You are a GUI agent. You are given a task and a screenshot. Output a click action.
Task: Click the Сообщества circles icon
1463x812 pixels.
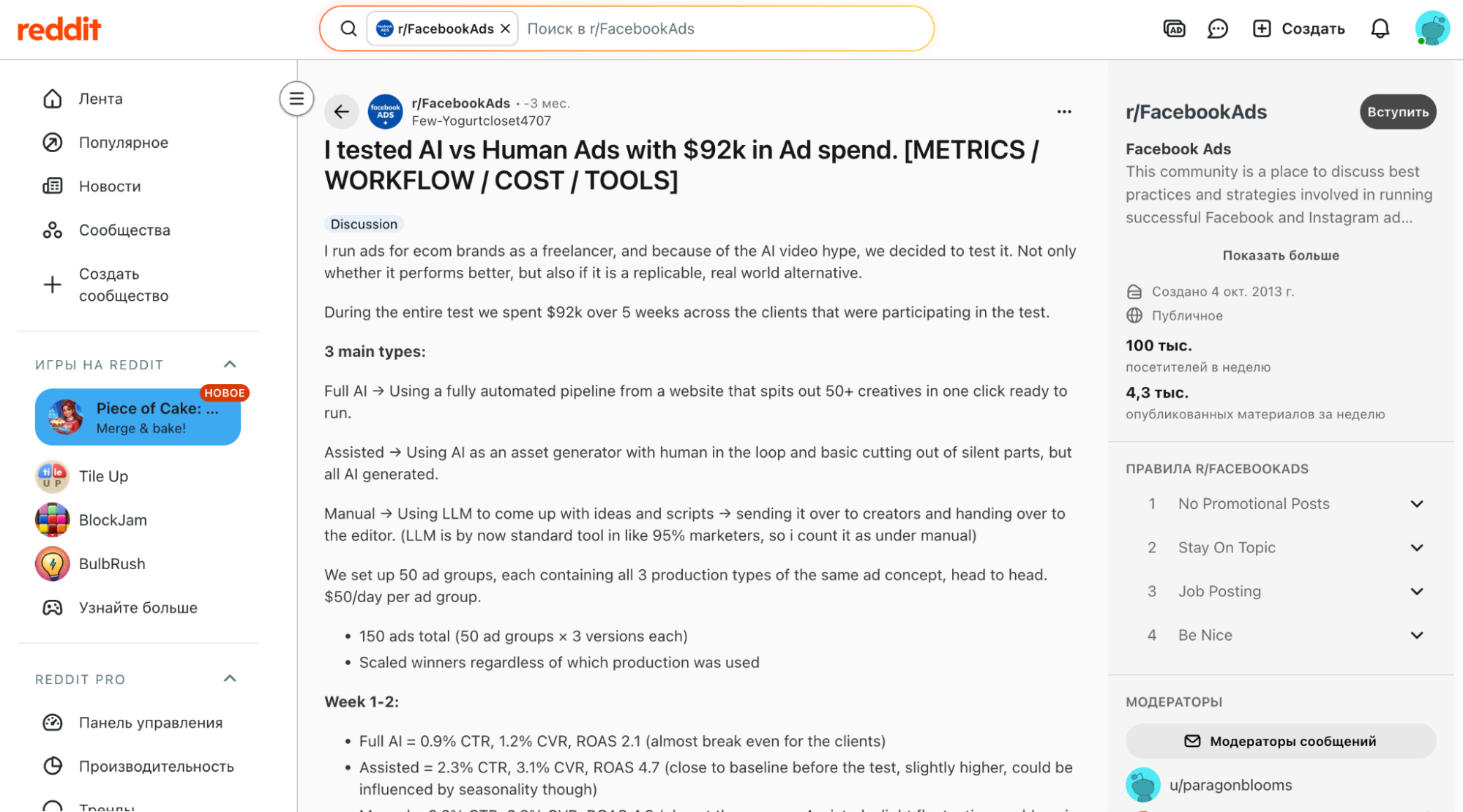coord(53,230)
